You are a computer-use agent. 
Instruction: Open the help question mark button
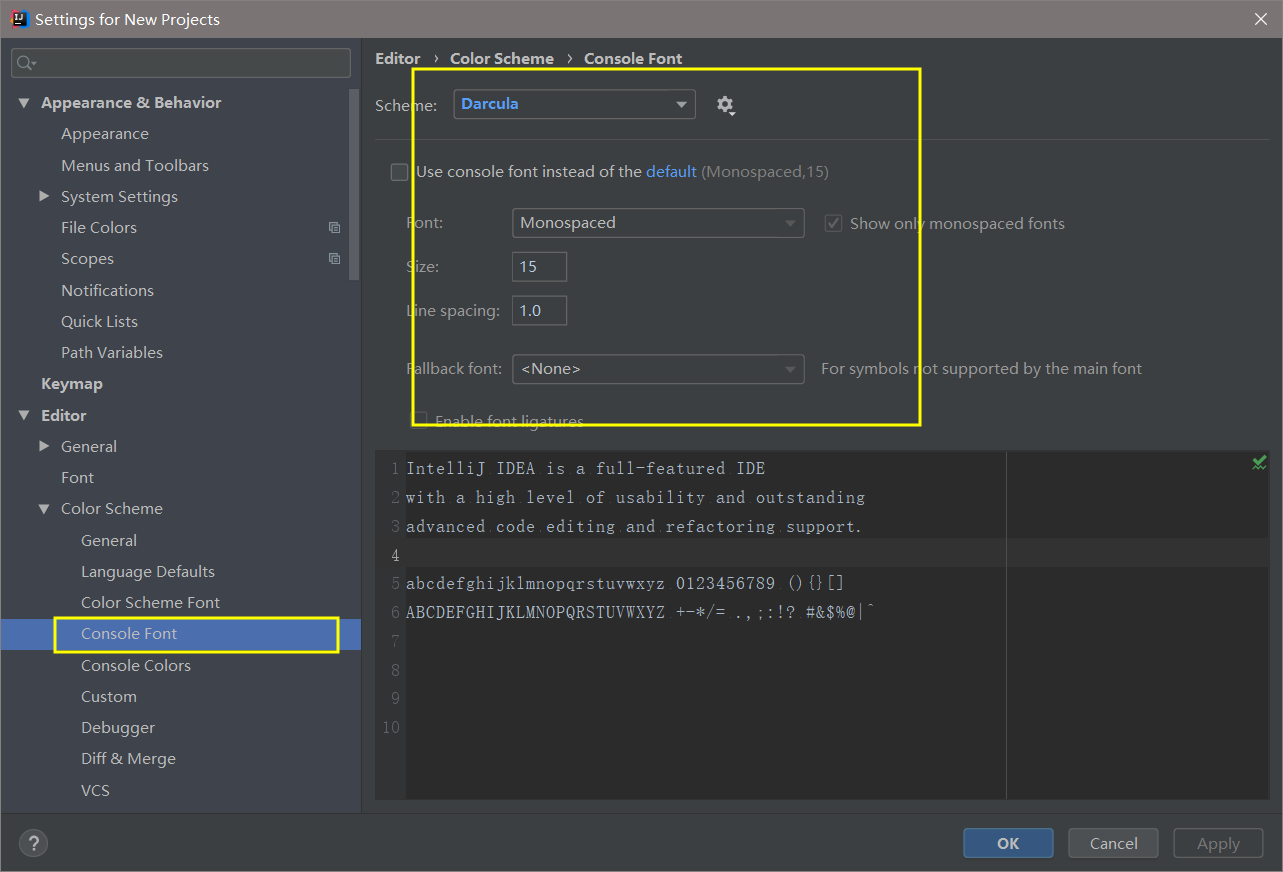point(33,843)
